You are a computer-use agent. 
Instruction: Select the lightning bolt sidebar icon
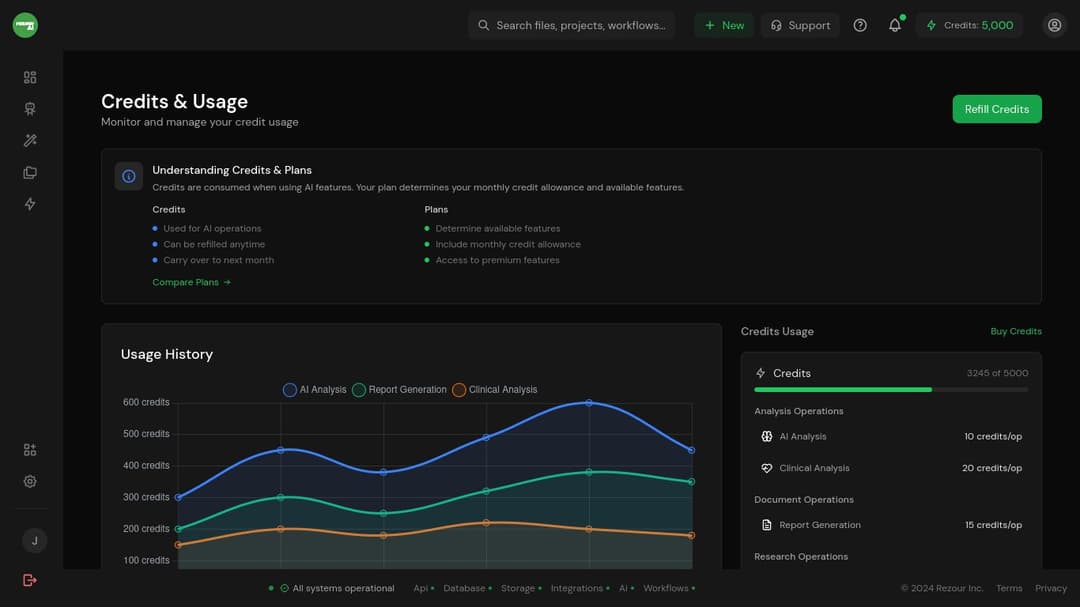[30, 204]
